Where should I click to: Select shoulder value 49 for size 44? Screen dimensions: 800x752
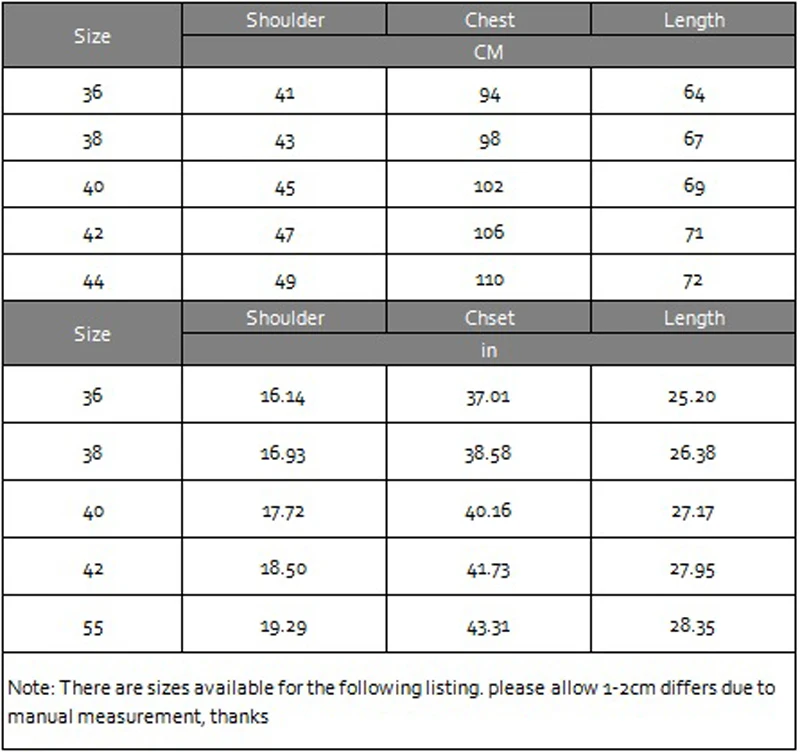285,281
